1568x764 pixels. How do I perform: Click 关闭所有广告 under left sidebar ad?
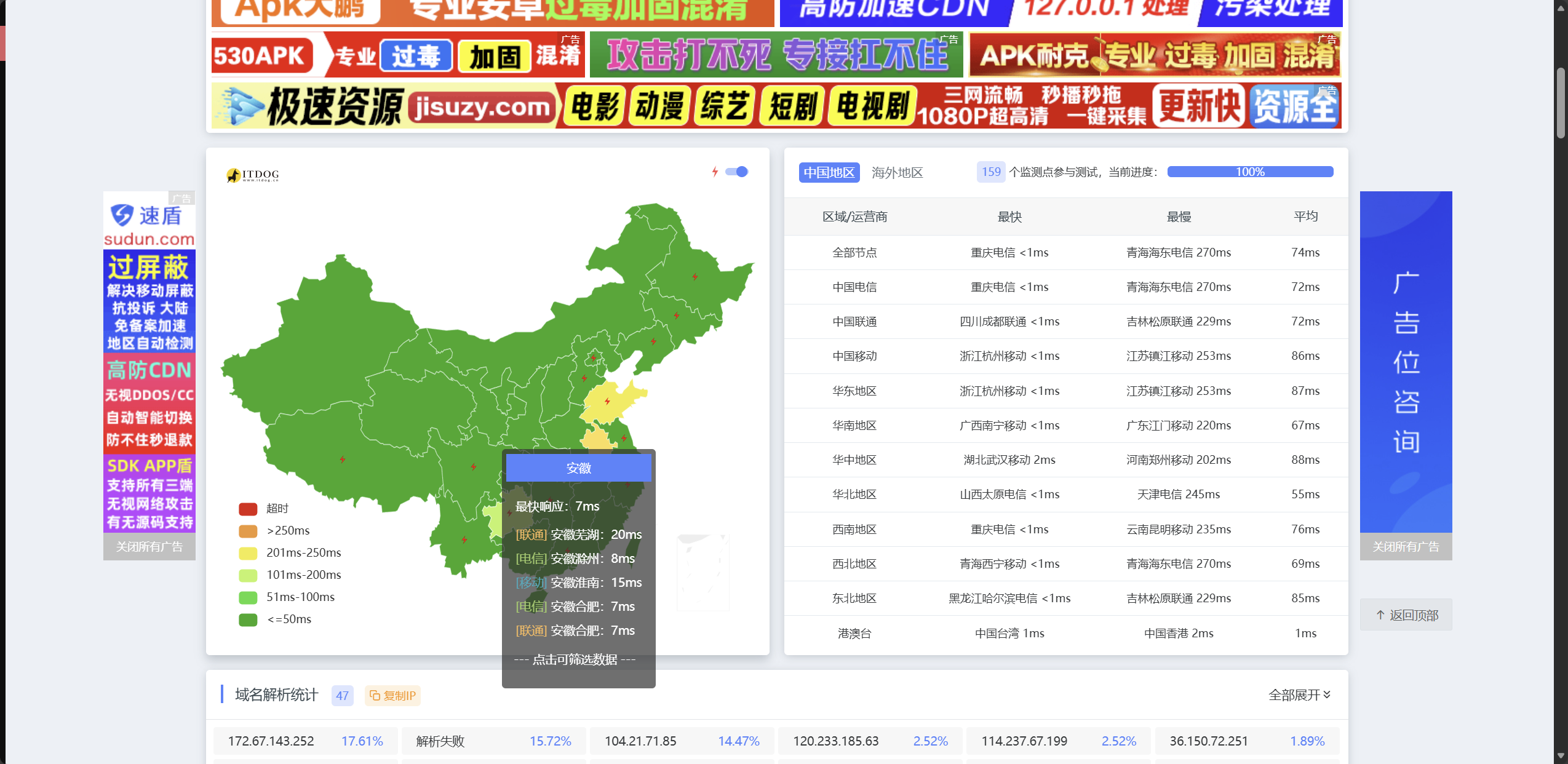click(x=149, y=546)
